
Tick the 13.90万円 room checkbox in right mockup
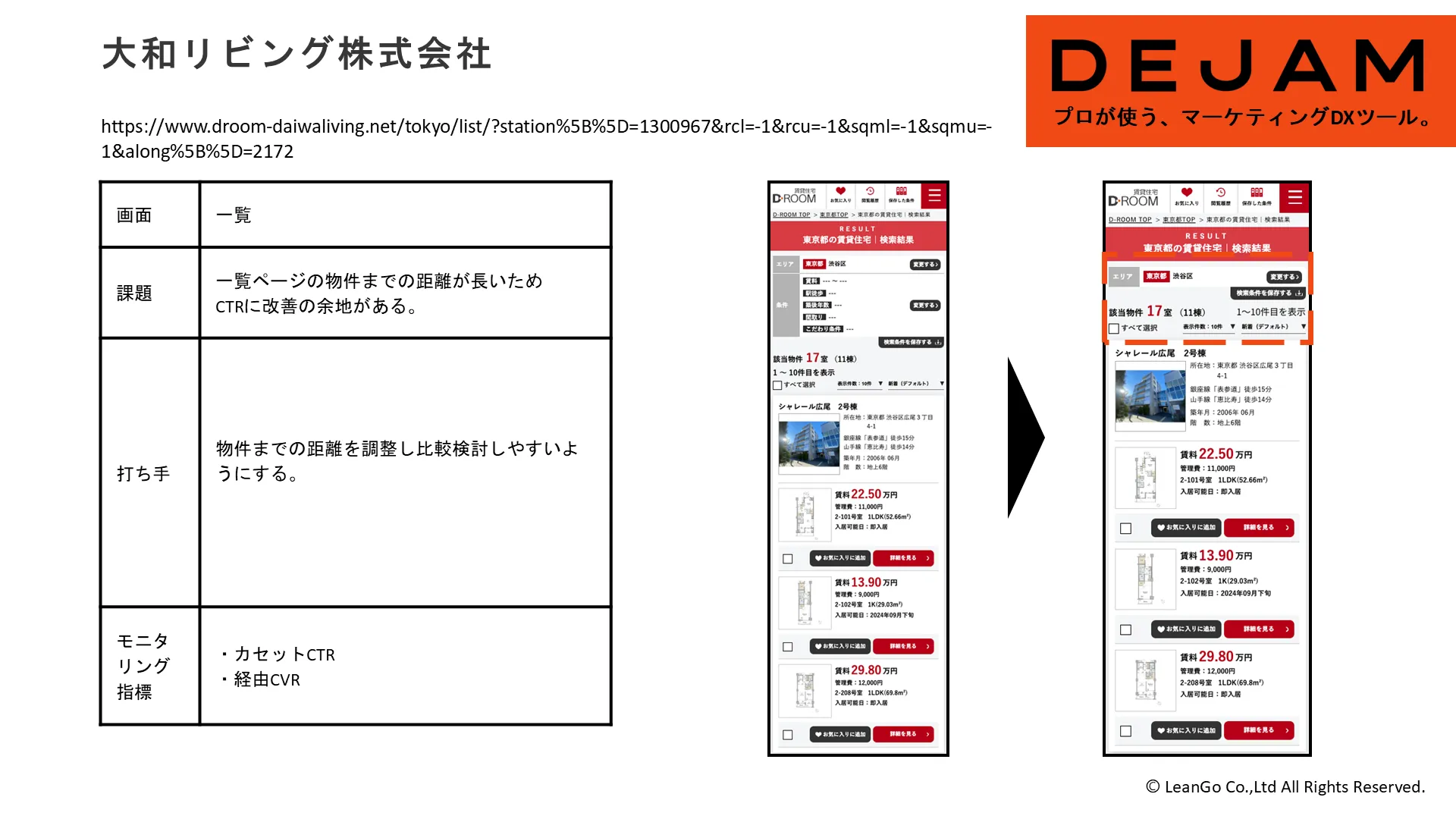1125,630
